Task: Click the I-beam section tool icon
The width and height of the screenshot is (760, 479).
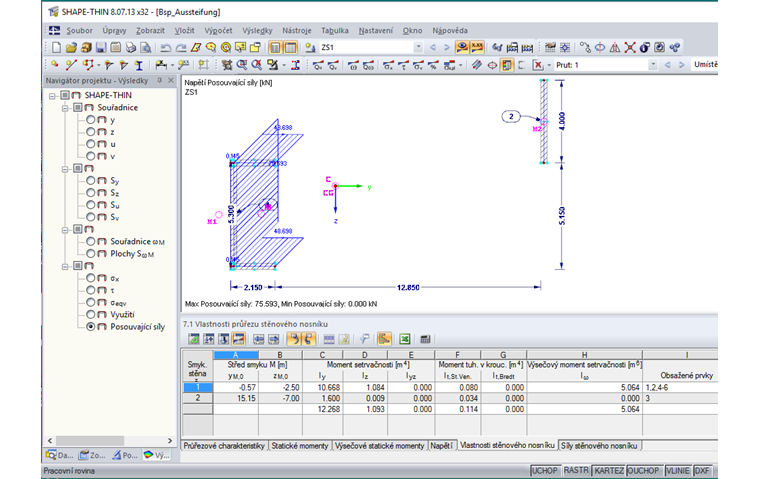Action: point(139,65)
